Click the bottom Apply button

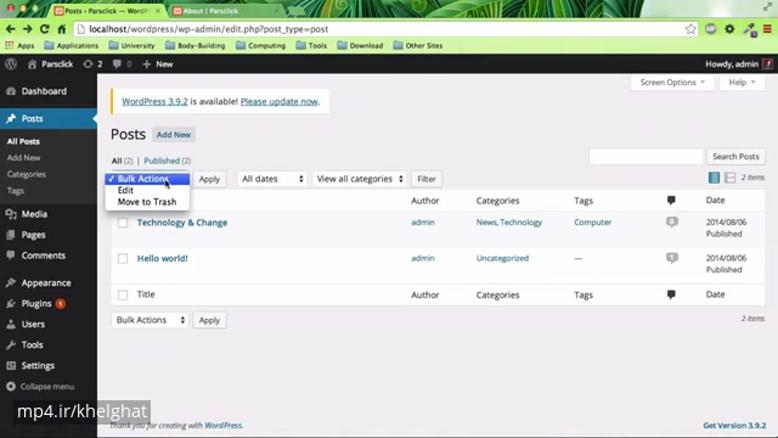[209, 320]
